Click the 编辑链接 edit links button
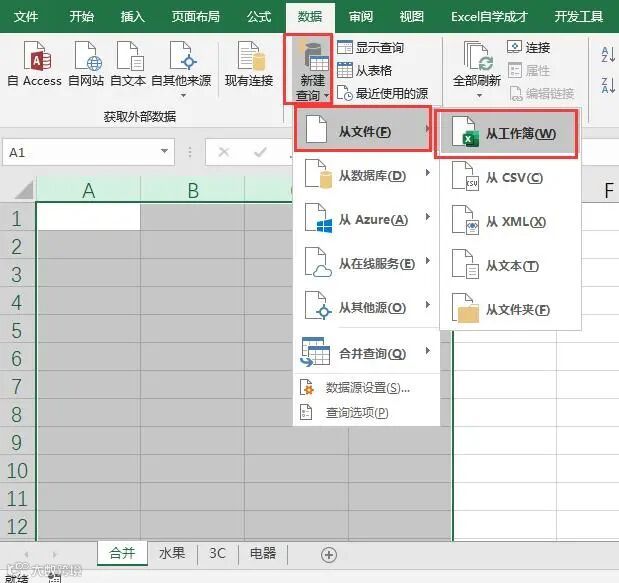619x583 pixels. [542, 94]
